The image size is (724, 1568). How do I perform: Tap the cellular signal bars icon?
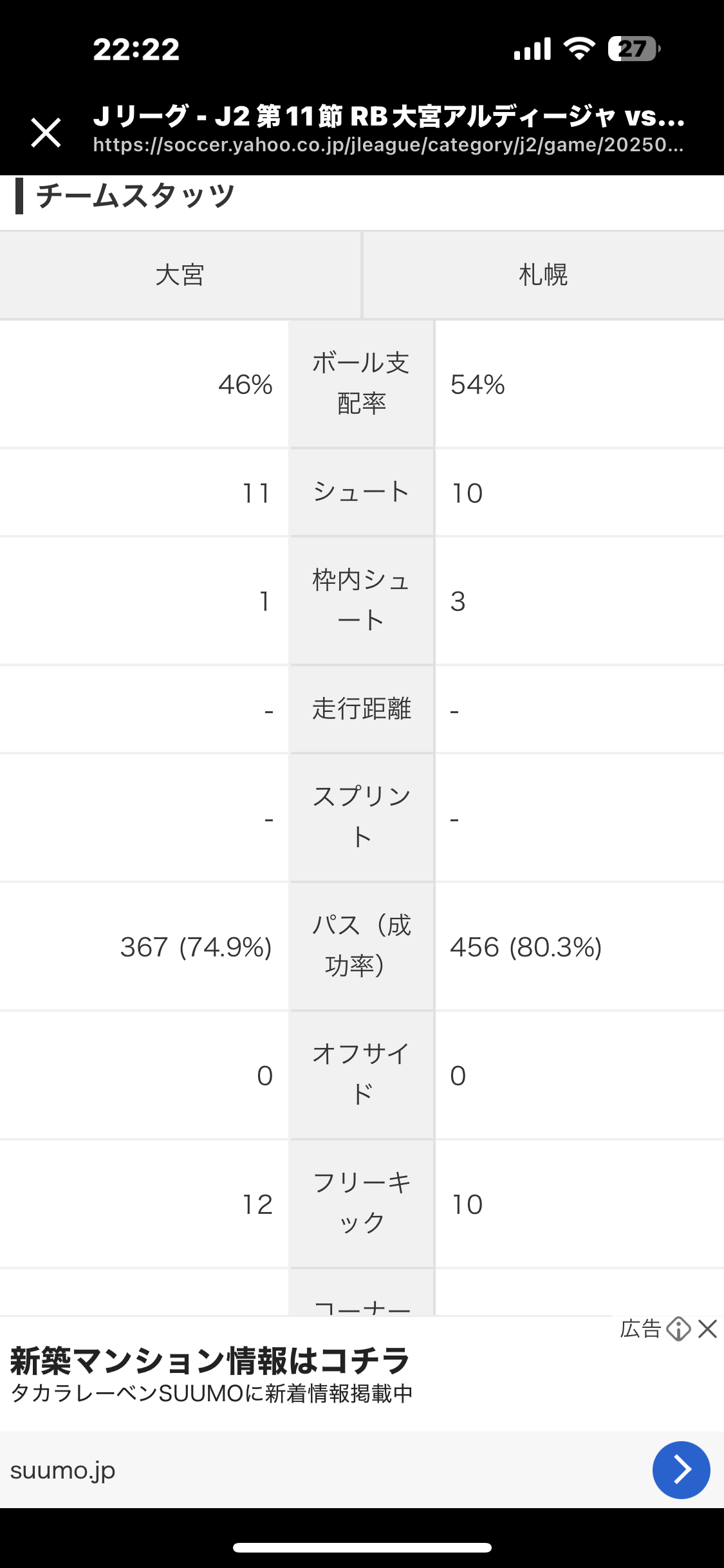[x=532, y=49]
